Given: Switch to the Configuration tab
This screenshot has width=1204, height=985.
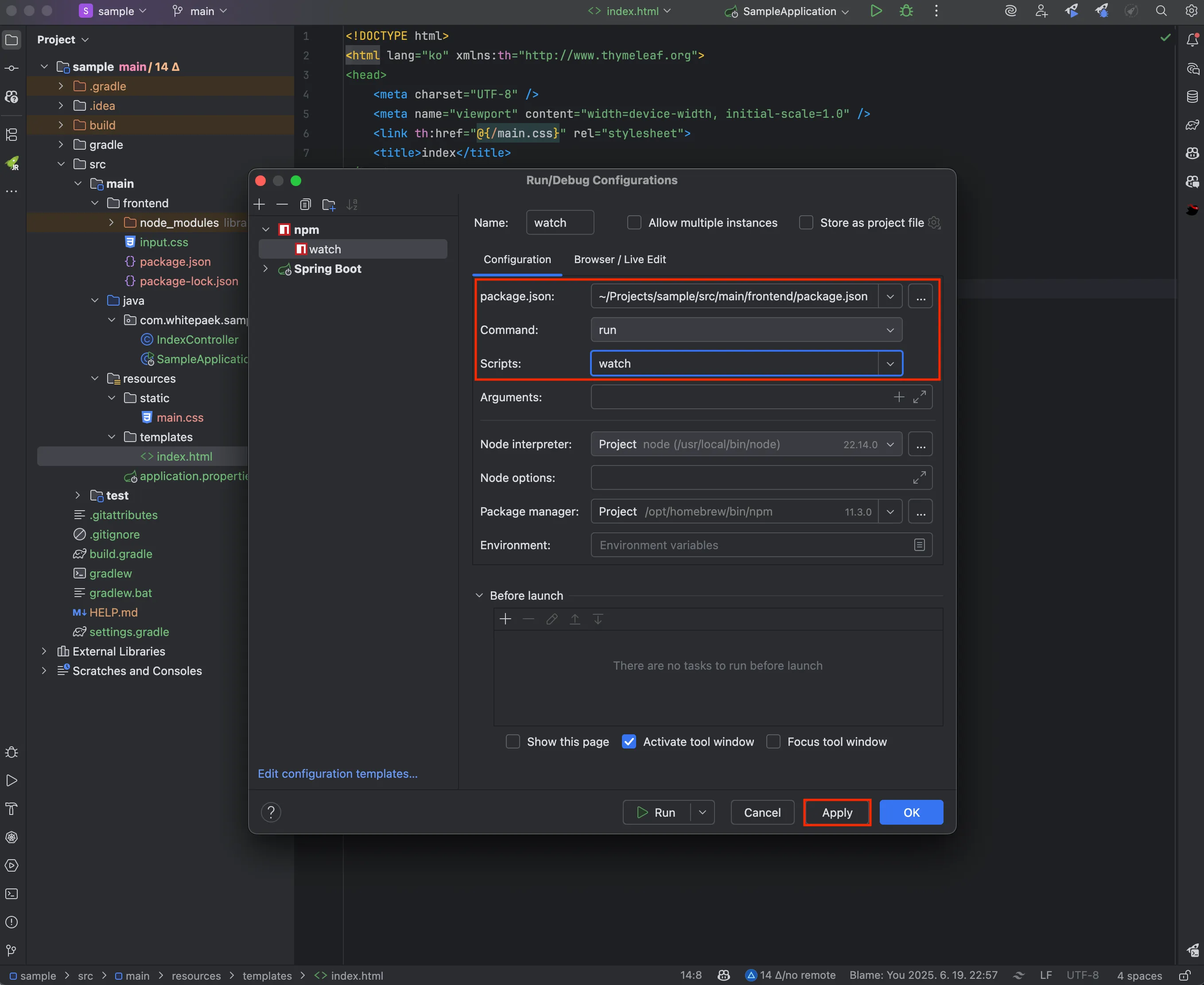Looking at the screenshot, I should 517,259.
